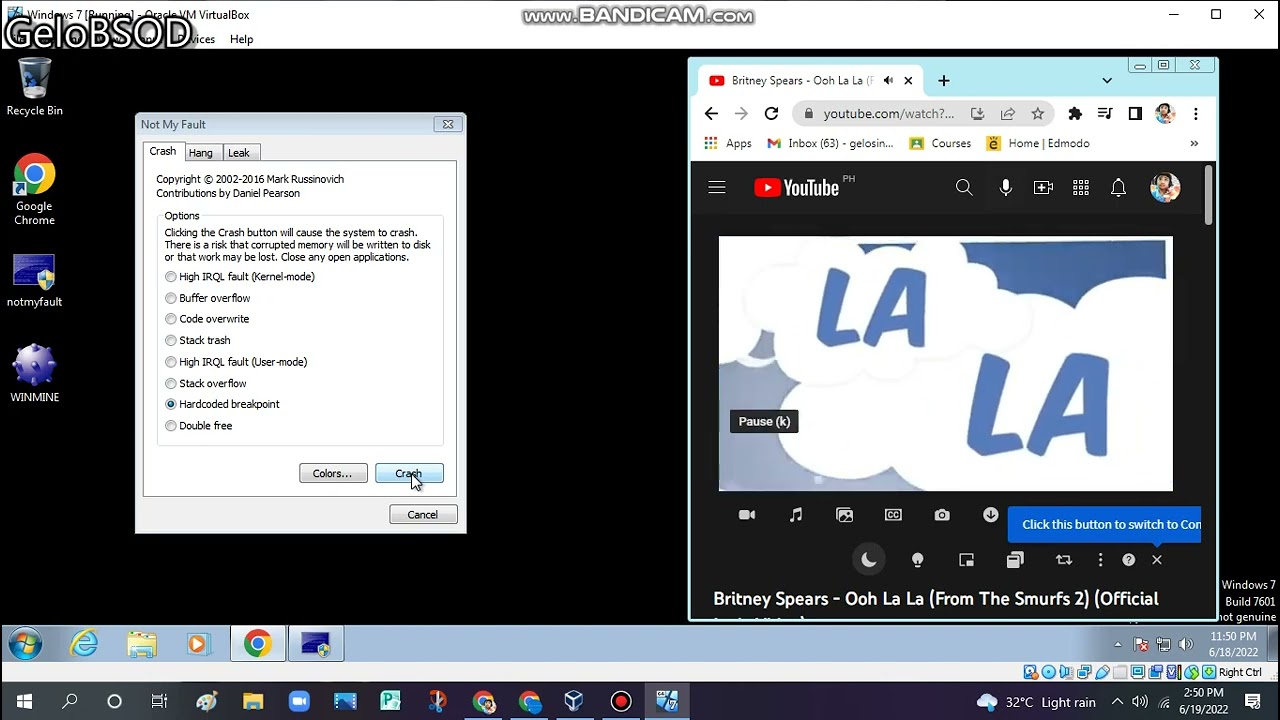Click the Crash button in Not My Fault
This screenshot has width=1280, height=720.
click(x=409, y=473)
